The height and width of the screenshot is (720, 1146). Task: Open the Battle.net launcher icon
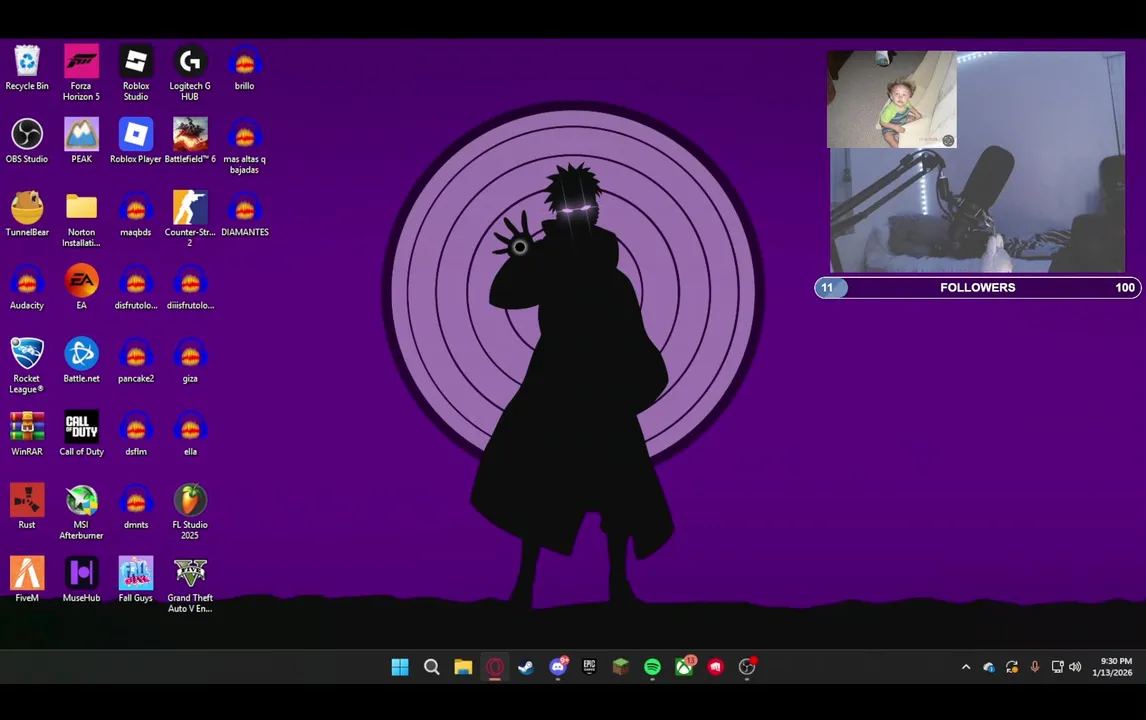(x=81, y=360)
